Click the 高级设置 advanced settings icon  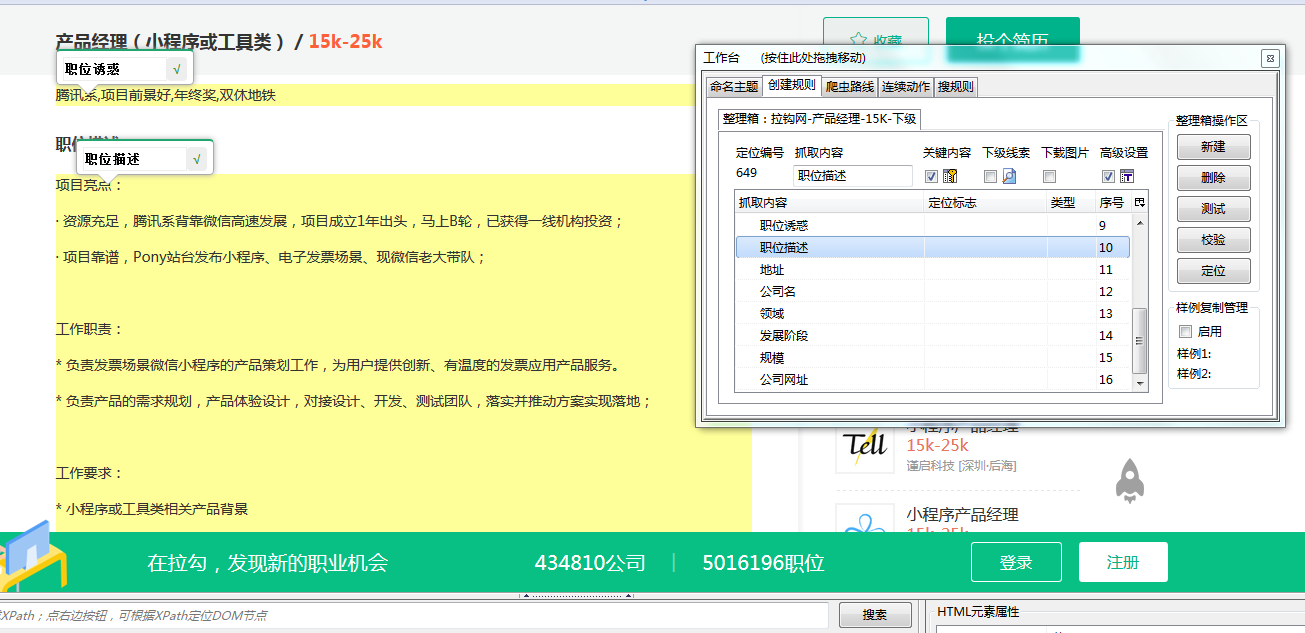1127,177
